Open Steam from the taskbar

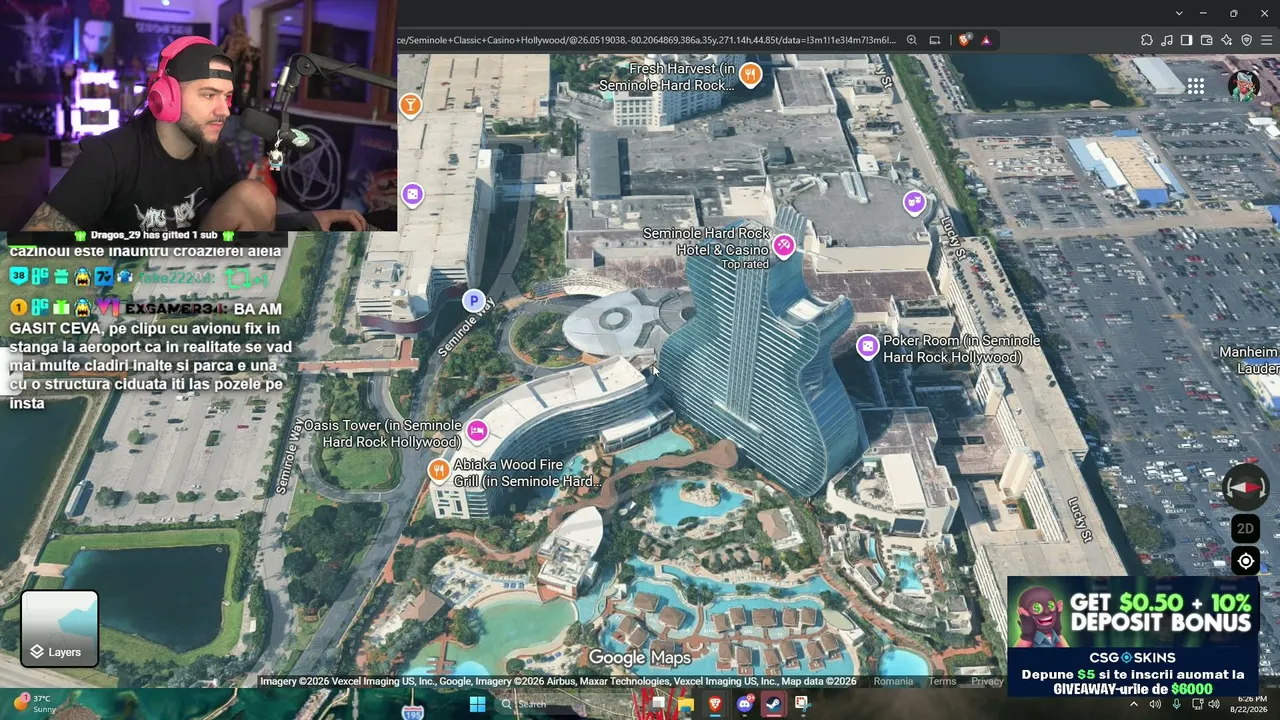click(773, 704)
